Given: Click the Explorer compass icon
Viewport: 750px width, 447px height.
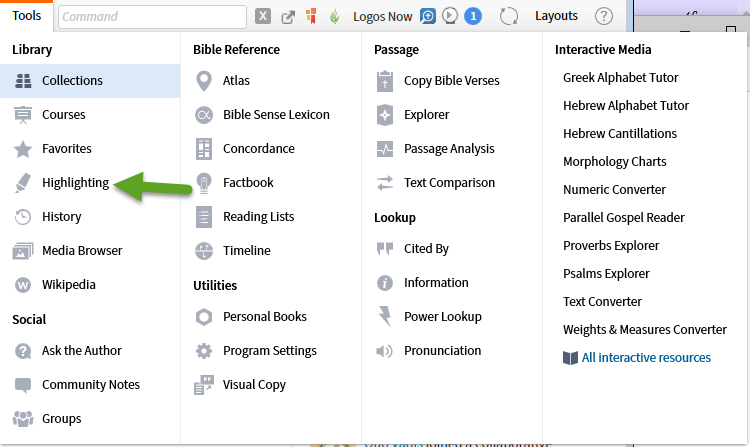Looking at the screenshot, I should pyautogui.click(x=385, y=115).
